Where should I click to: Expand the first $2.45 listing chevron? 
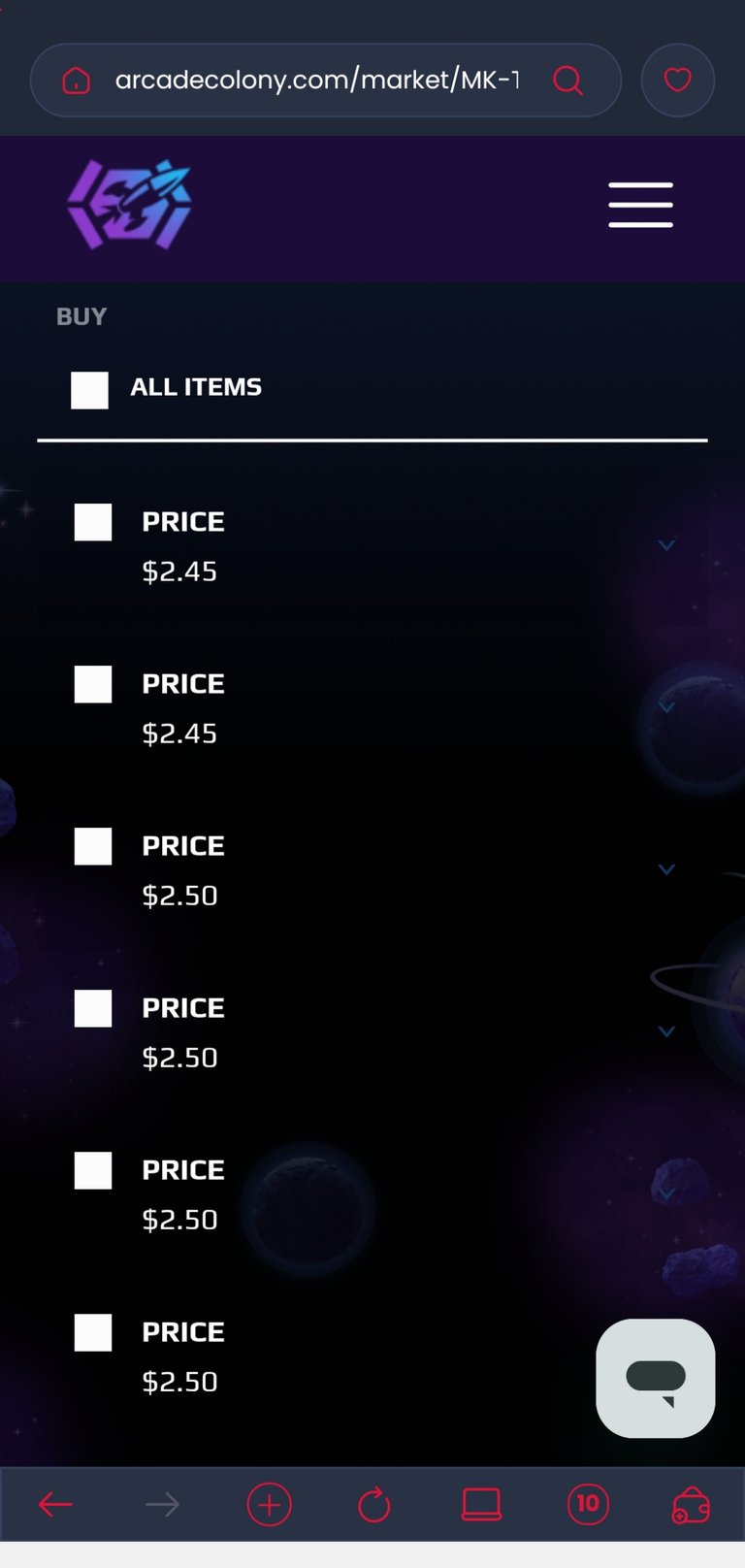point(666,545)
